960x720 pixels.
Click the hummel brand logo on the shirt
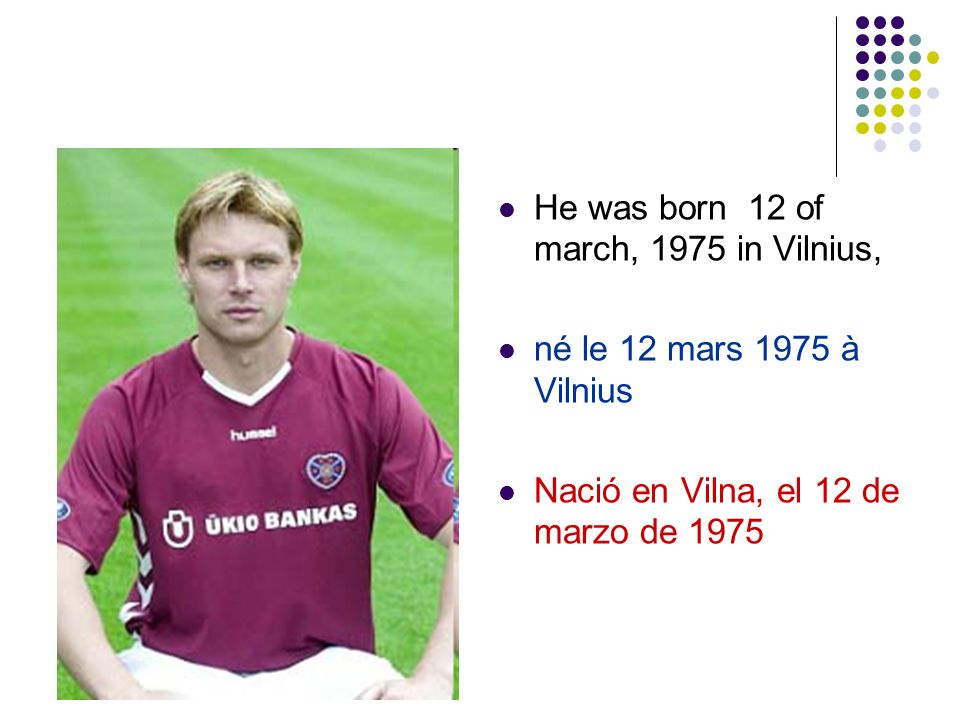pos(253,434)
